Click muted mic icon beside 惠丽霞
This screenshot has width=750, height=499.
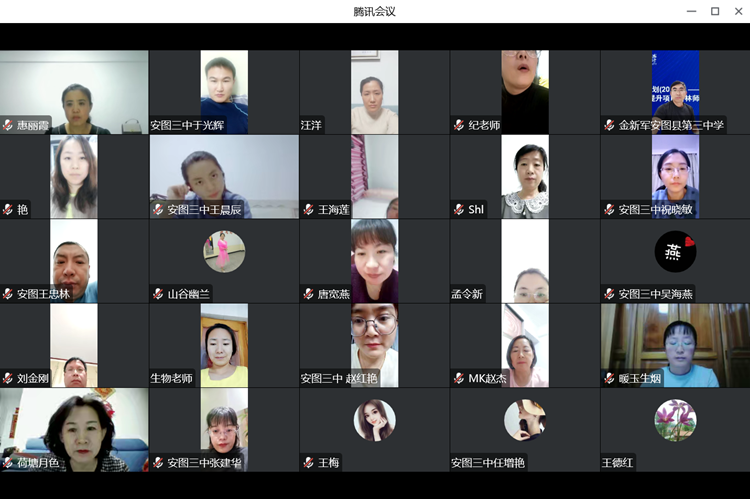coord(8,126)
